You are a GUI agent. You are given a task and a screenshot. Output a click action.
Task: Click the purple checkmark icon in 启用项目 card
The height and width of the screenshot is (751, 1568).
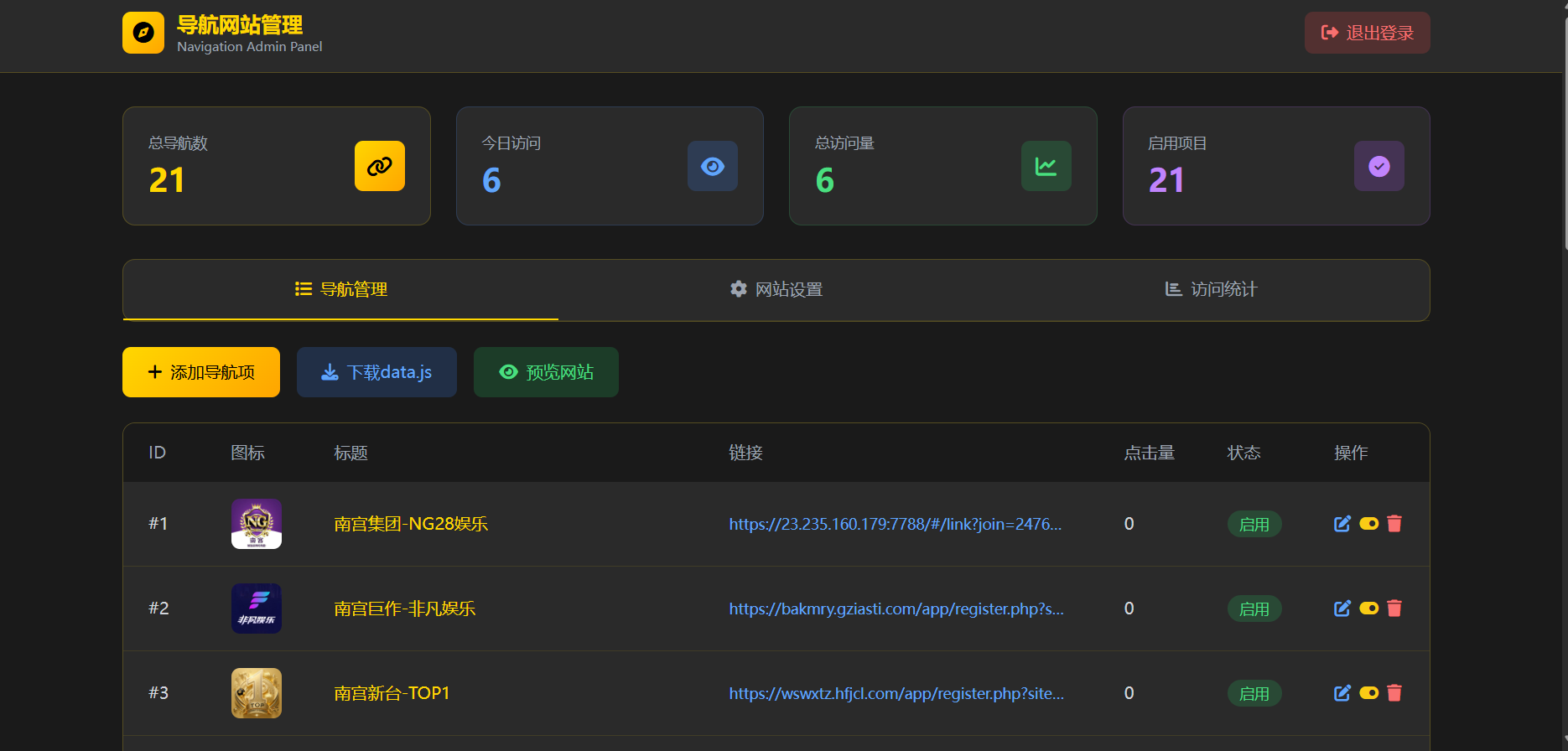[1378, 166]
